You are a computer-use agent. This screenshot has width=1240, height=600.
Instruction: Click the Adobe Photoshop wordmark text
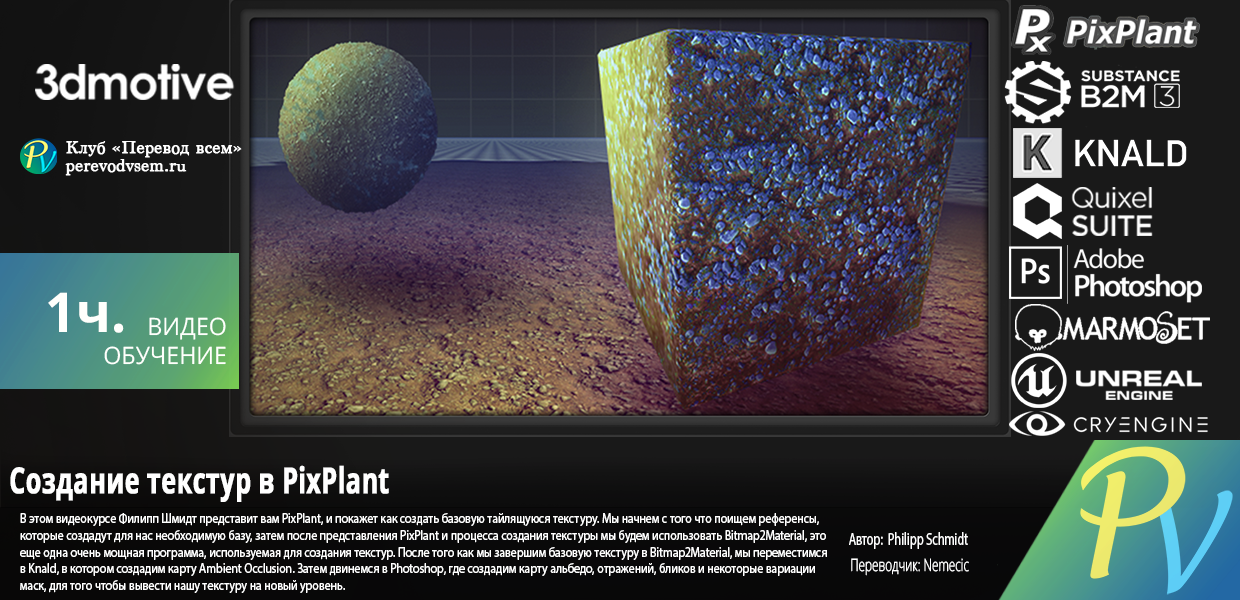(1138, 274)
